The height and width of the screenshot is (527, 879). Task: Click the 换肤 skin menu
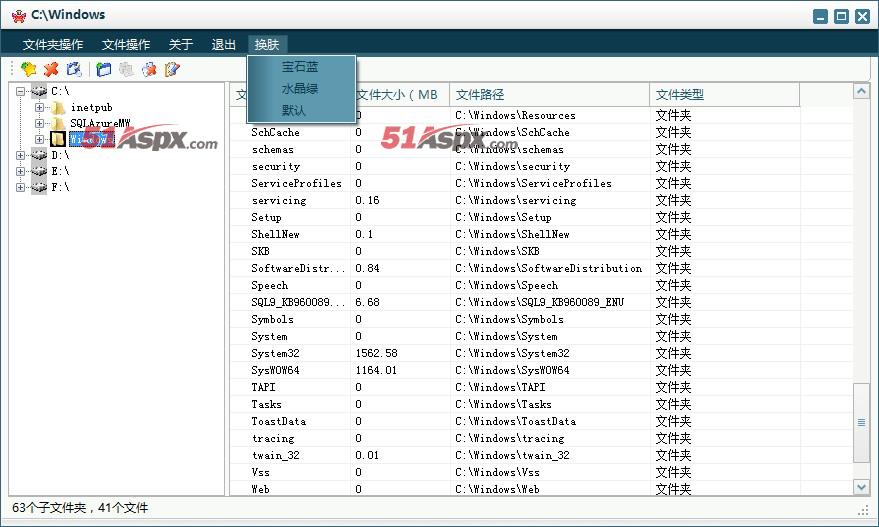(x=267, y=44)
